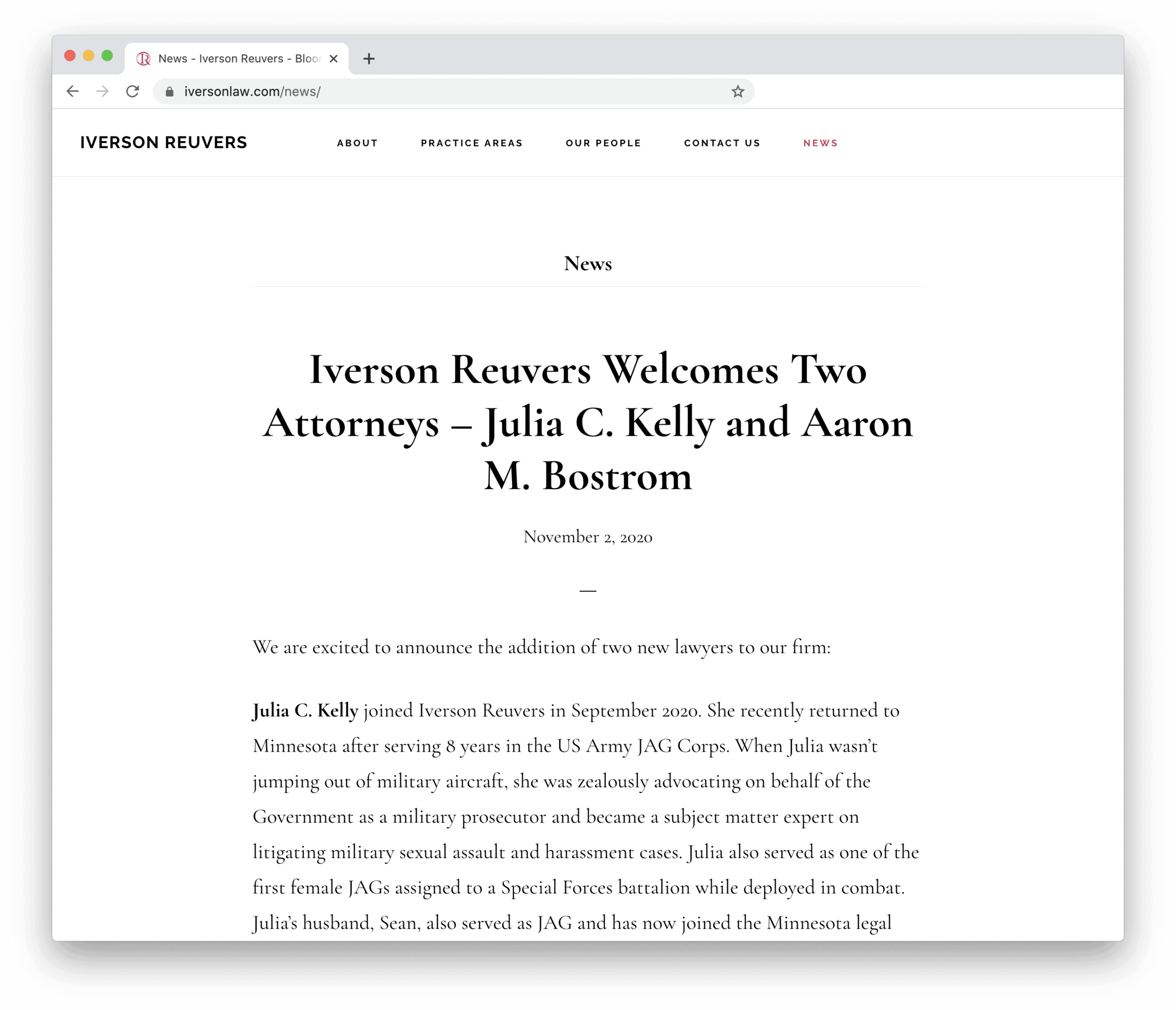Open the PRACTICE AREAS menu item
The width and height of the screenshot is (1176, 1010).
click(x=472, y=143)
